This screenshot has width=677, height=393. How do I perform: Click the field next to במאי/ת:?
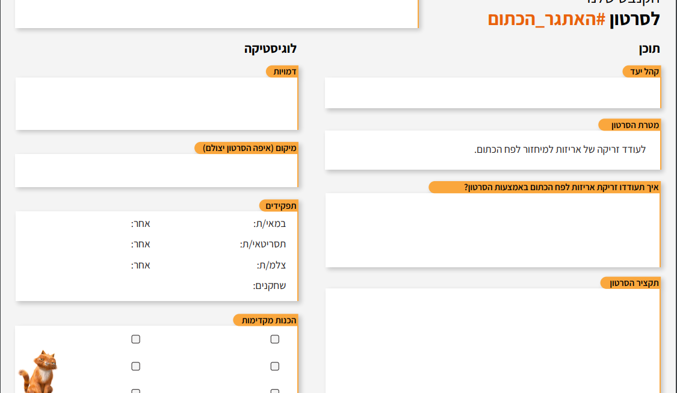click(x=203, y=224)
